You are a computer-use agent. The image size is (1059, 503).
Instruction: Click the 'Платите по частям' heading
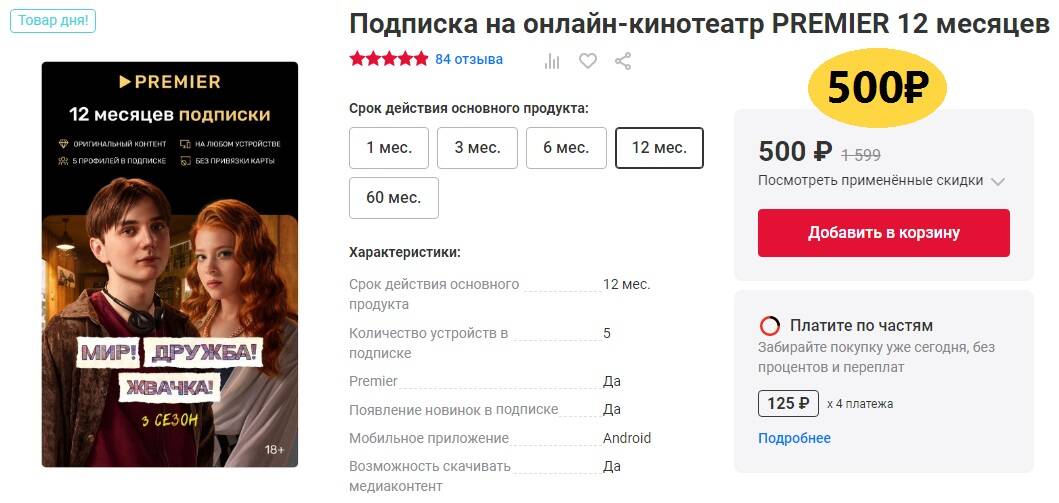(x=861, y=326)
